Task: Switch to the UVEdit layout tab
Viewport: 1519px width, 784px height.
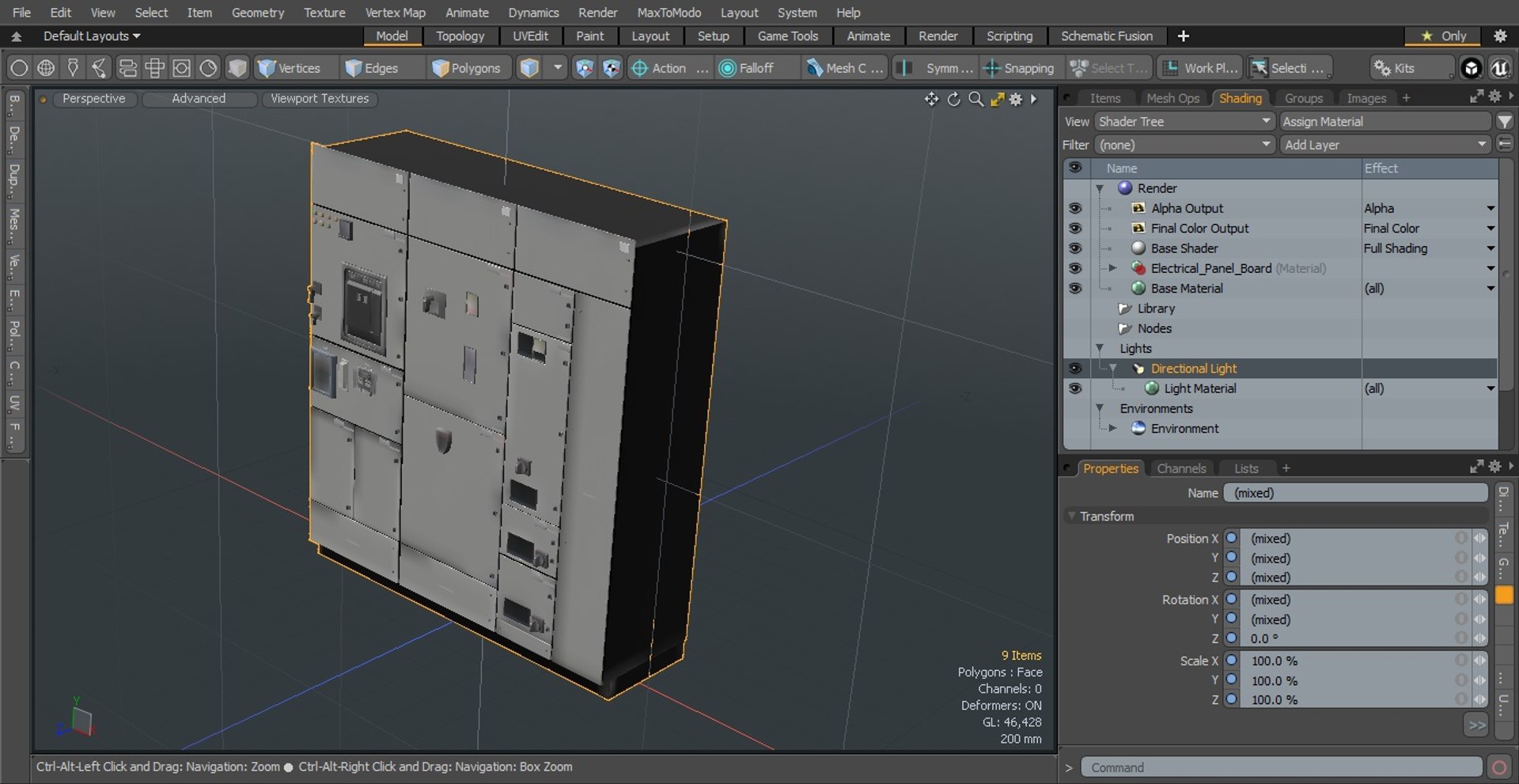Action: 530,36
